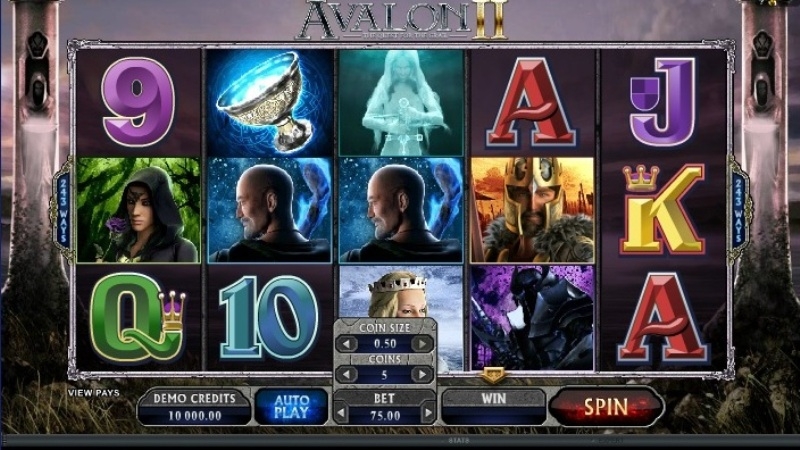Increase coin size with right arrow
The image size is (800, 450).
pyautogui.click(x=422, y=343)
